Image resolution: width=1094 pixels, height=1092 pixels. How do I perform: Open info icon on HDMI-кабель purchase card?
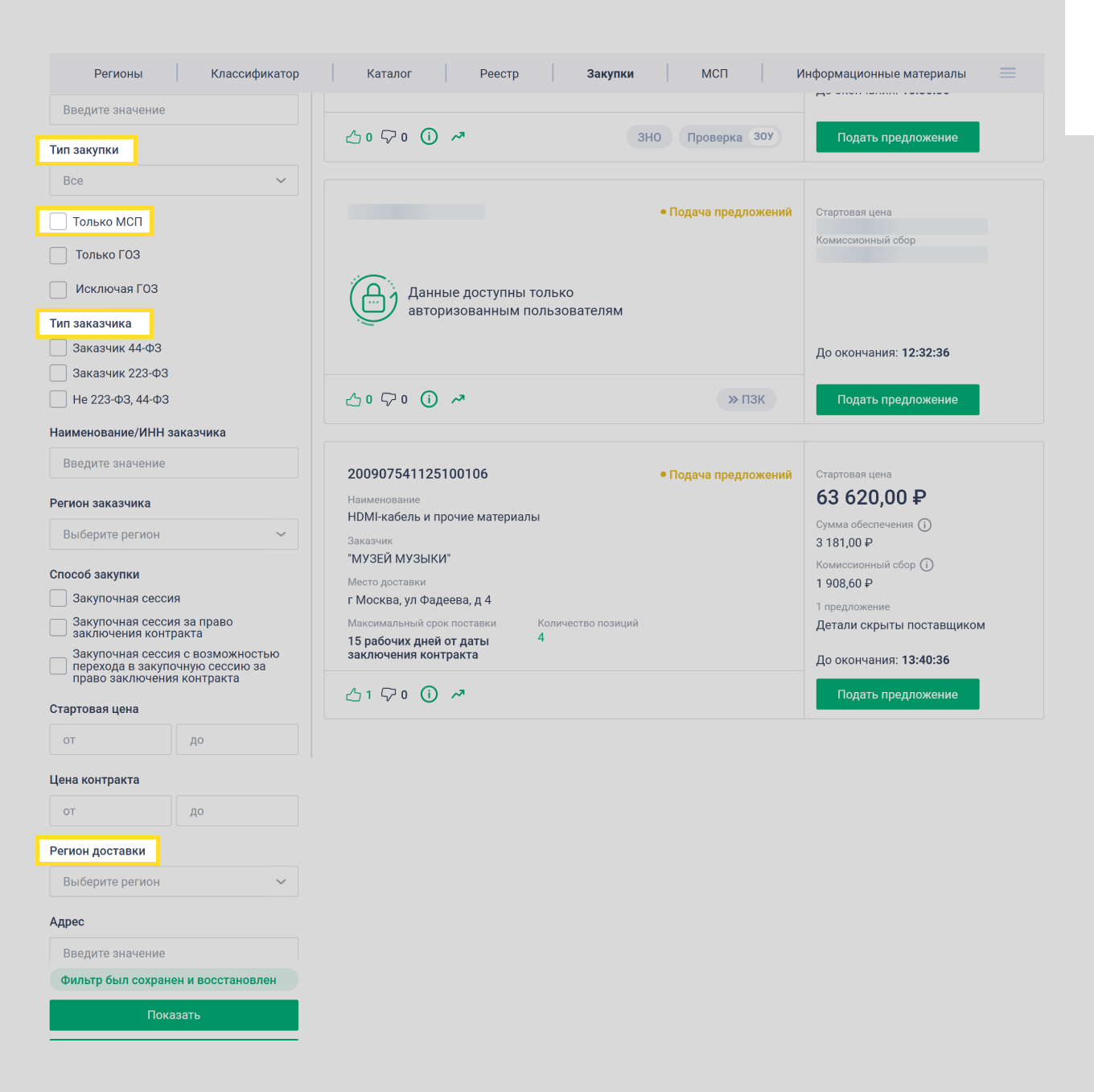430,694
